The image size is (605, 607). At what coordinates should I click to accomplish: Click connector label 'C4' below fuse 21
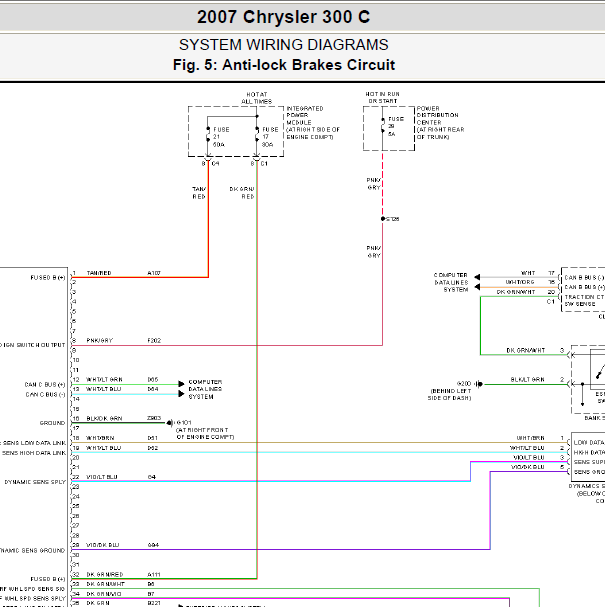[x=215, y=164]
